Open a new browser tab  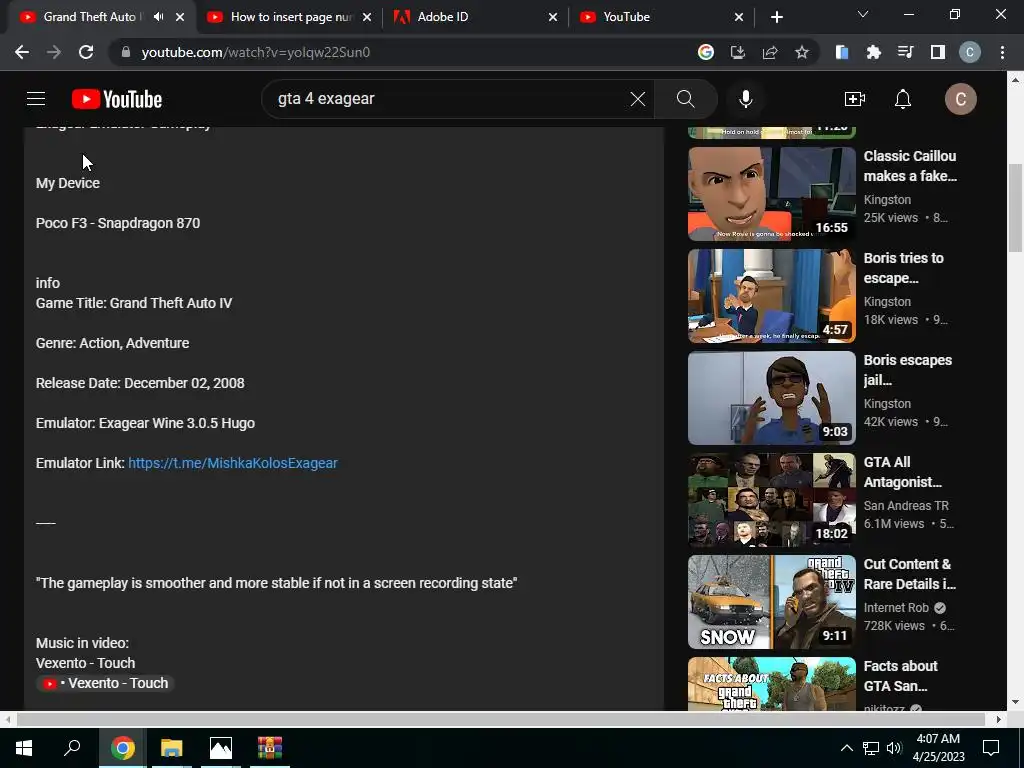click(776, 17)
